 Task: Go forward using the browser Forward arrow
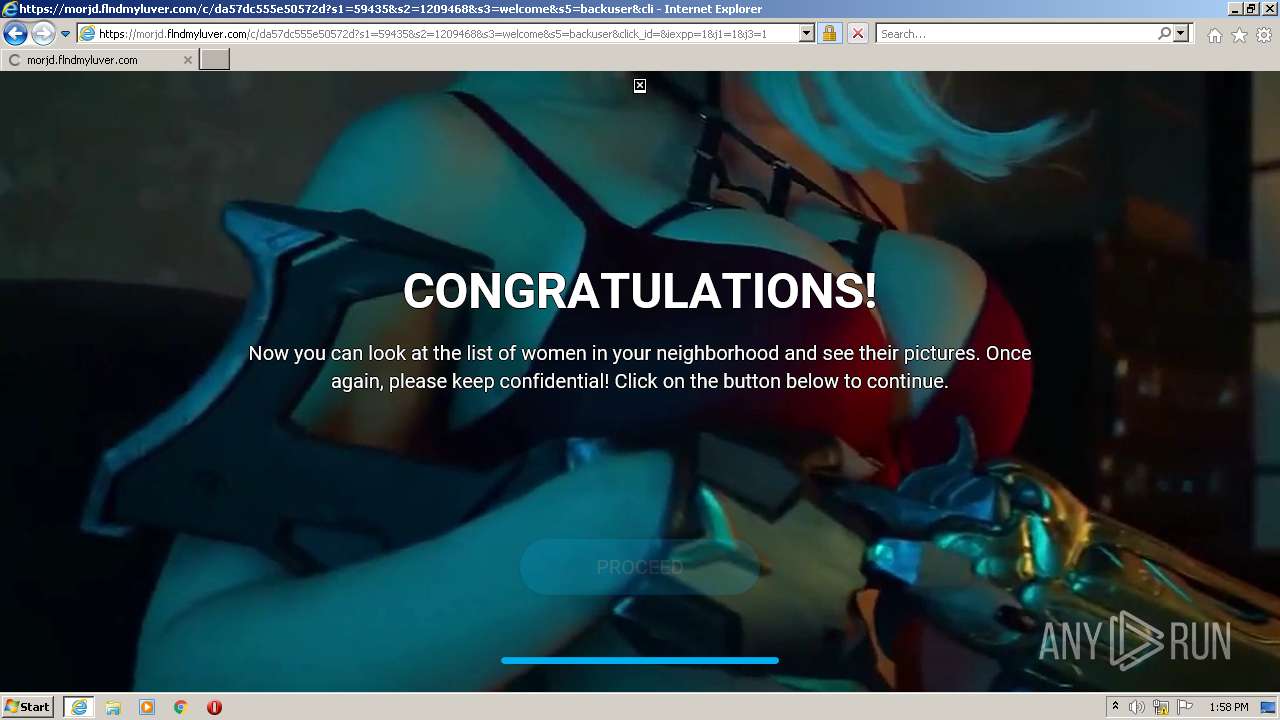(x=43, y=33)
